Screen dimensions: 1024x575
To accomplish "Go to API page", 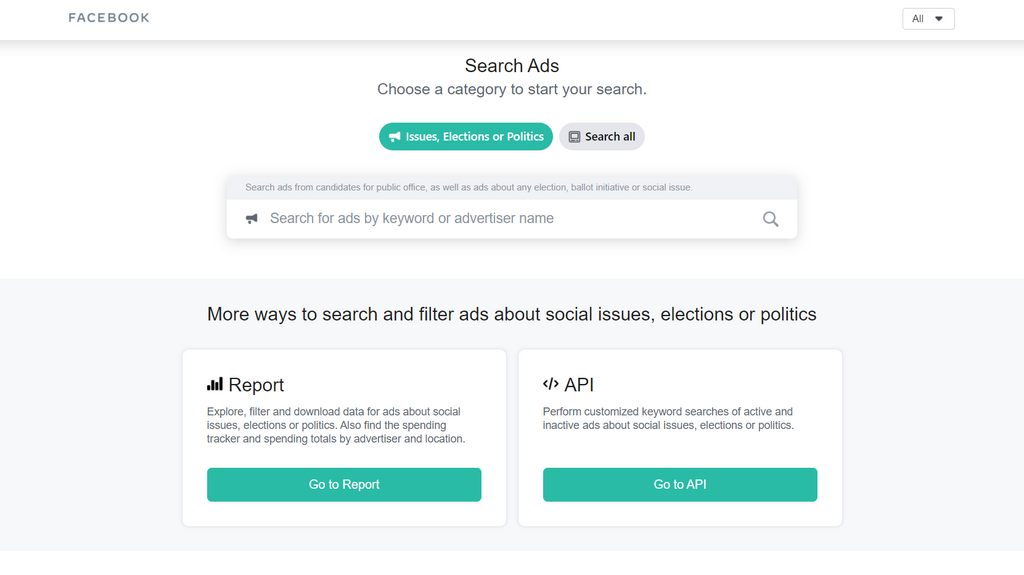I will pos(680,485).
